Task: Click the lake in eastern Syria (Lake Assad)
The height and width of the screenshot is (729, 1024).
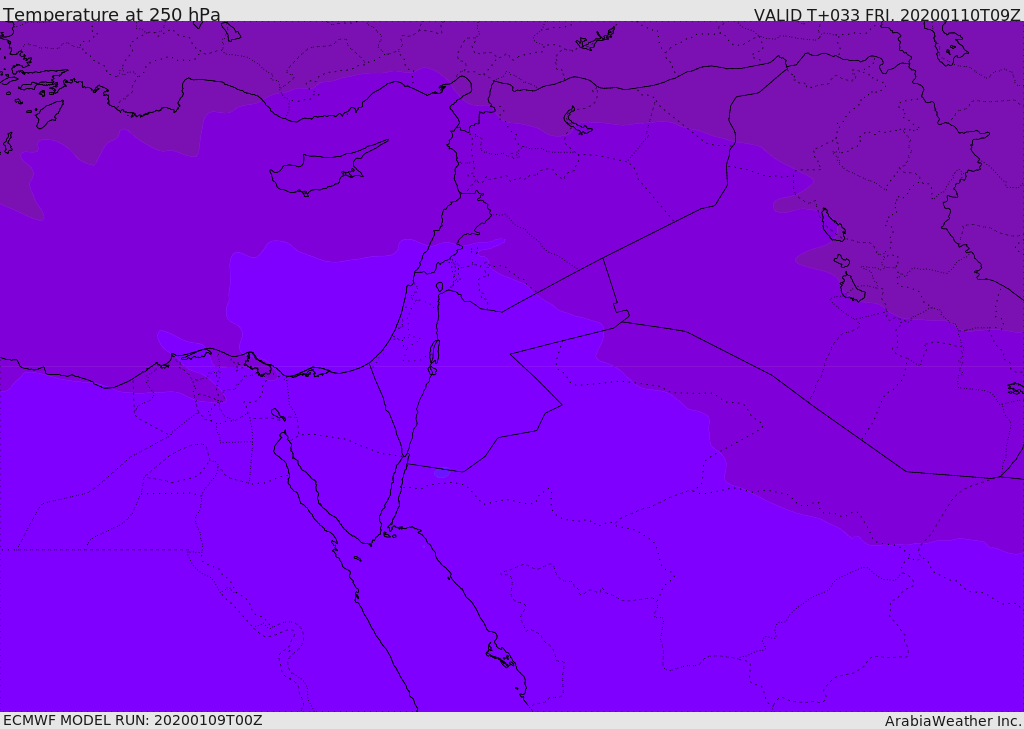Action: click(x=576, y=122)
